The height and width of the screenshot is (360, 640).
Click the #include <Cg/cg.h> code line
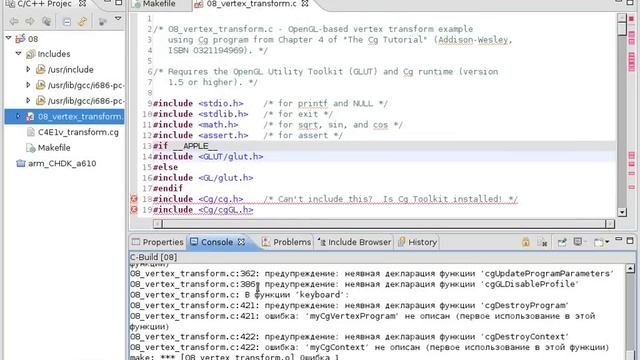tap(335, 199)
